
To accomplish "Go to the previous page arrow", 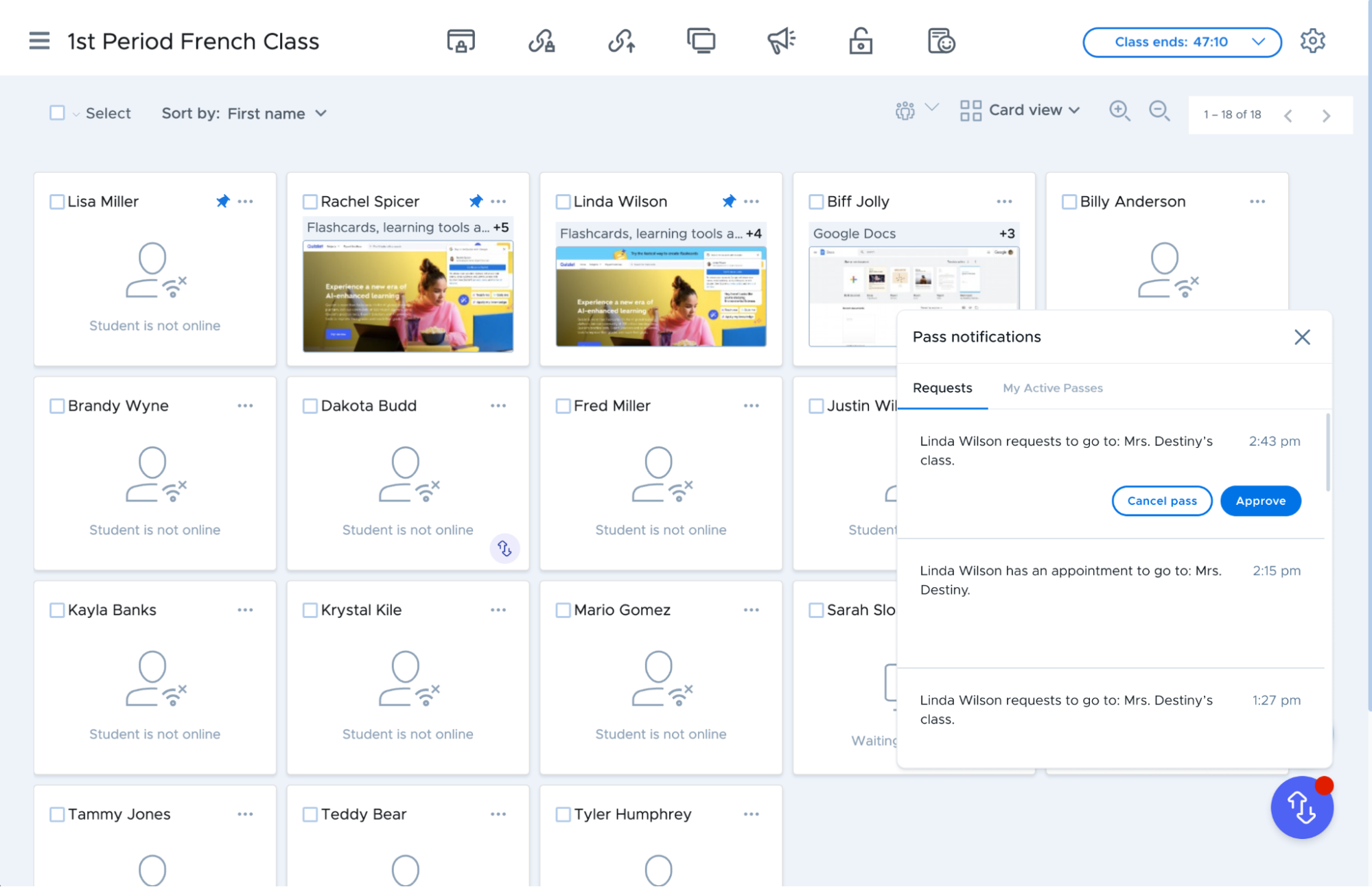I will pos(1288,115).
